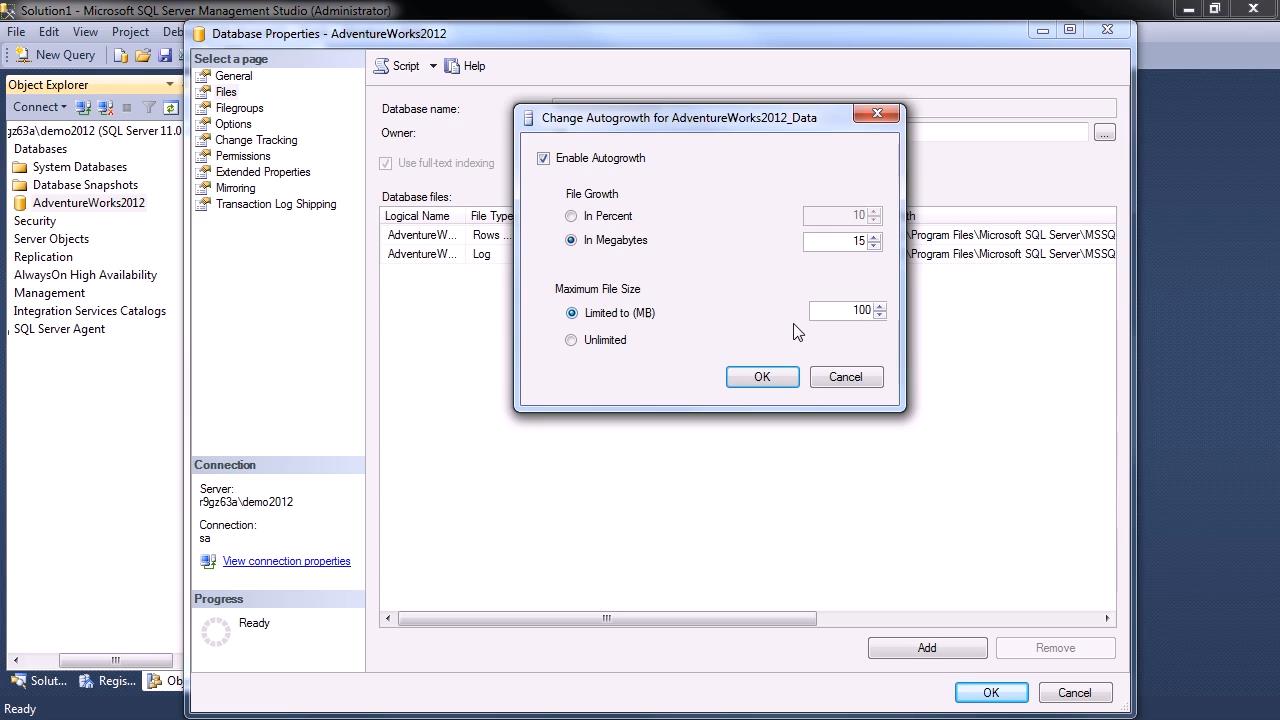Close the Change Autogrowth dialog with X

(877, 113)
